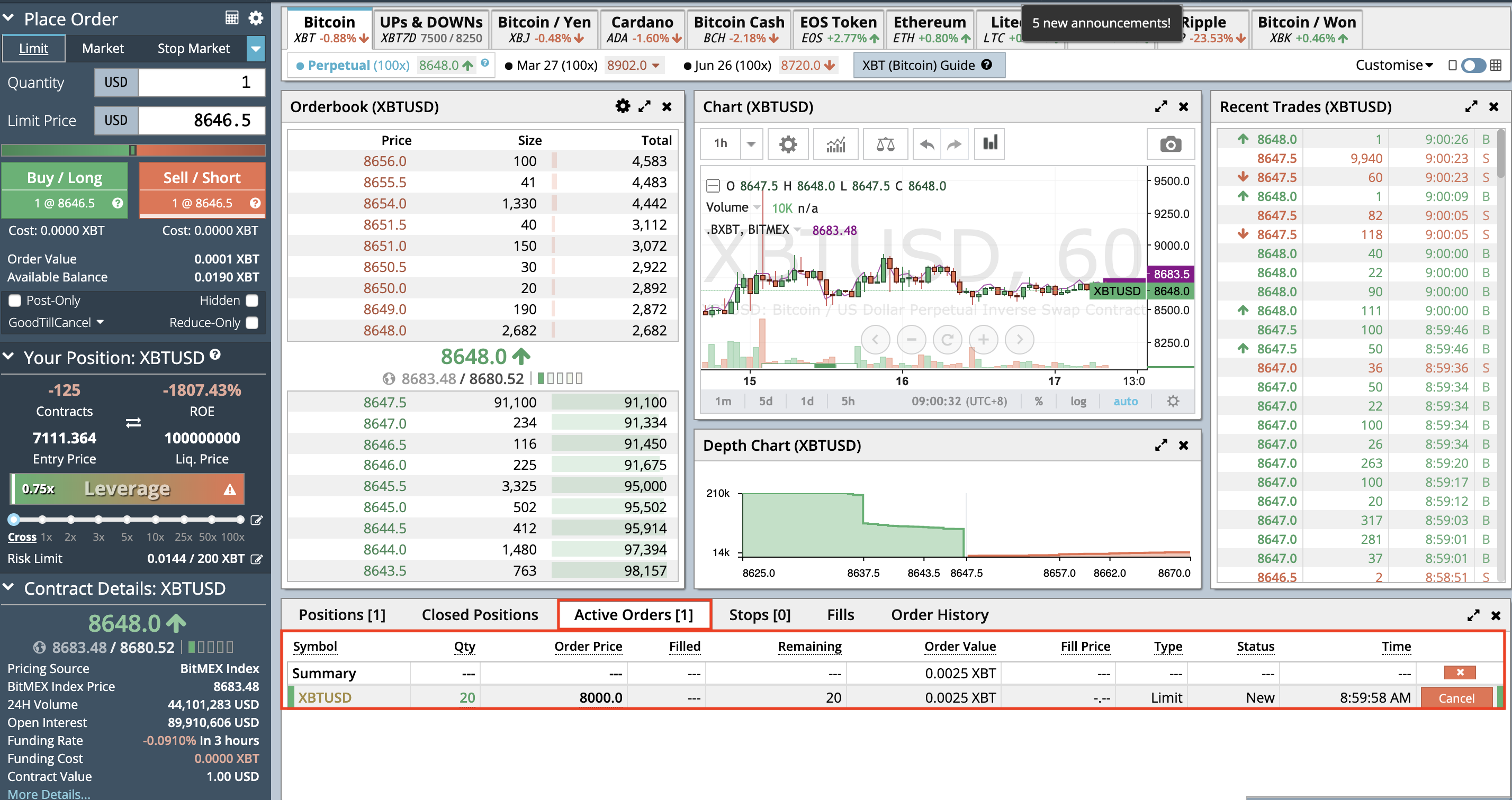Tick the Hidden order checkbox
The height and width of the screenshot is (800, 1512).
(x=252, y=301)
